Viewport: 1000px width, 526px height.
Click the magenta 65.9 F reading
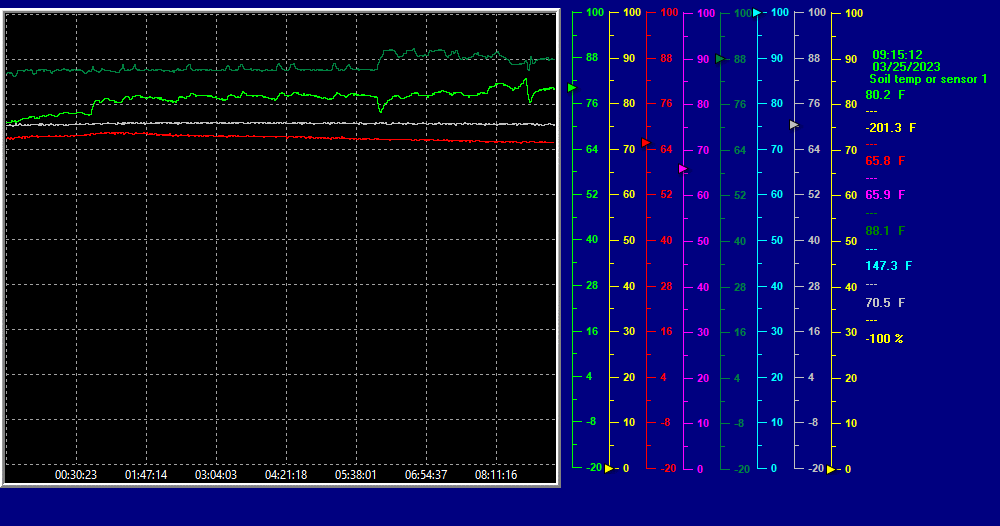pyautogui.click(x=885, y=195)
